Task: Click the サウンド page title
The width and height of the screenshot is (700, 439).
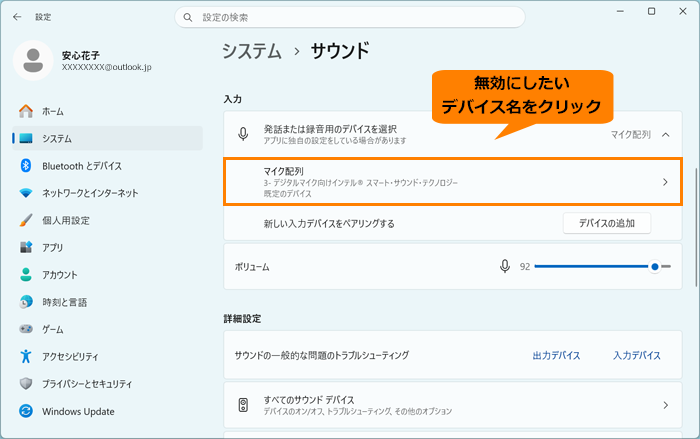Action: click(340, 51)
